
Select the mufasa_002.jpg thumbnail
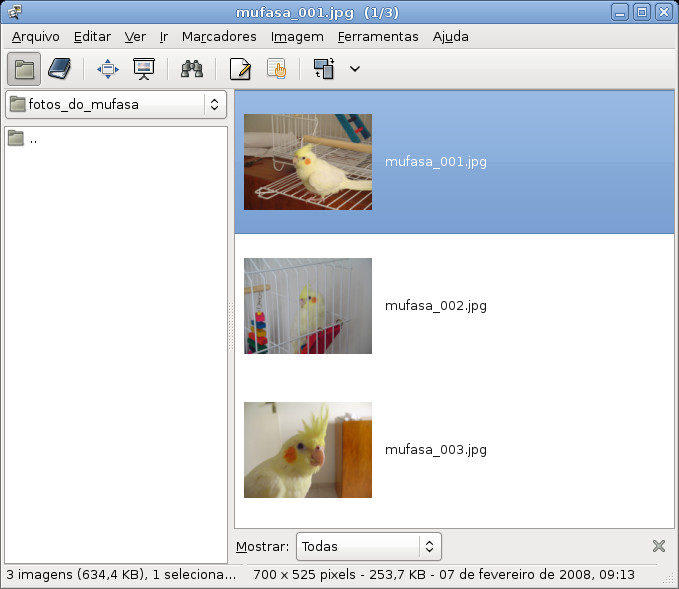pyautogui.click(x=308, y=306)
